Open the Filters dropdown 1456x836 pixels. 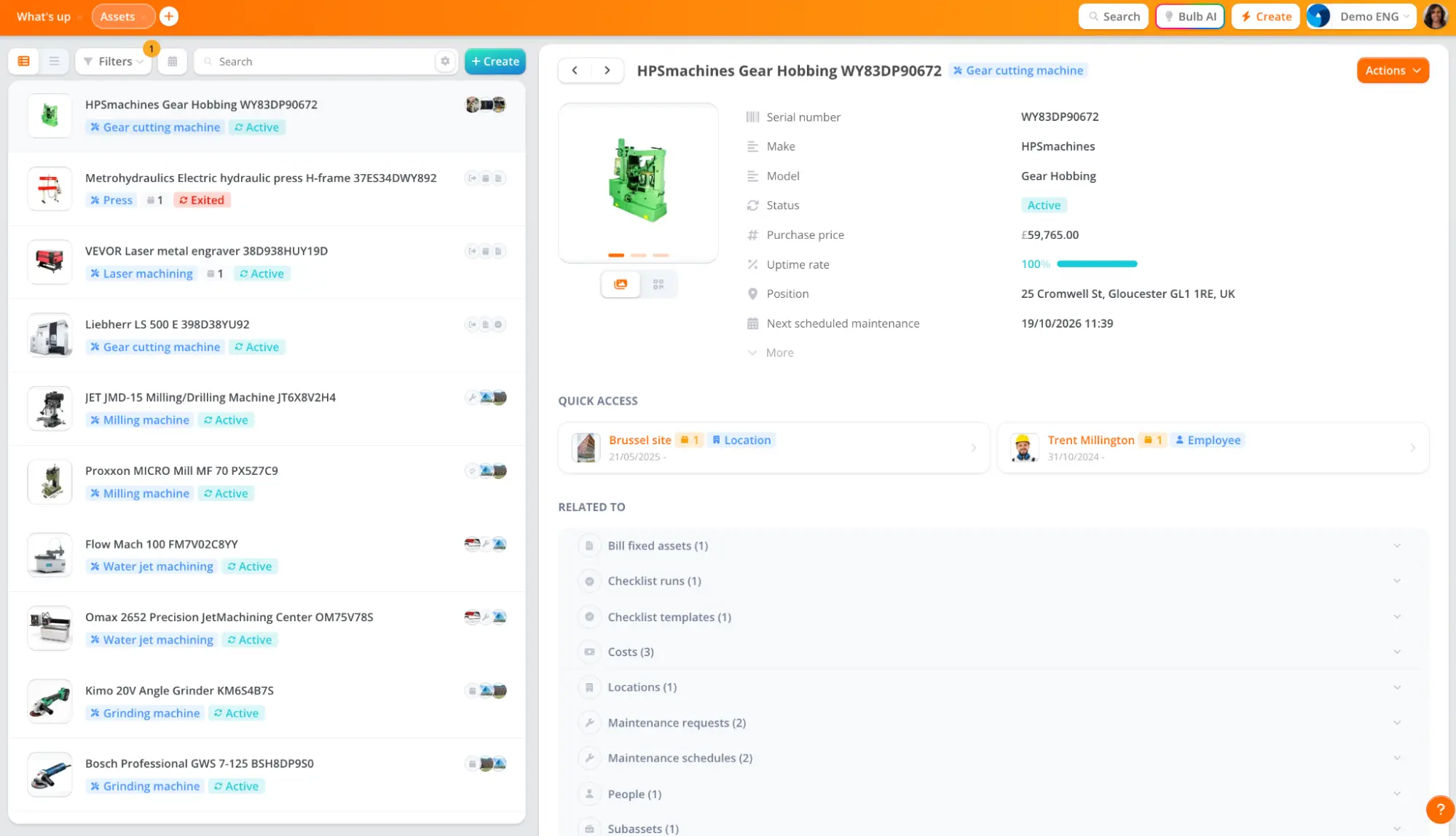pos(113,61)
